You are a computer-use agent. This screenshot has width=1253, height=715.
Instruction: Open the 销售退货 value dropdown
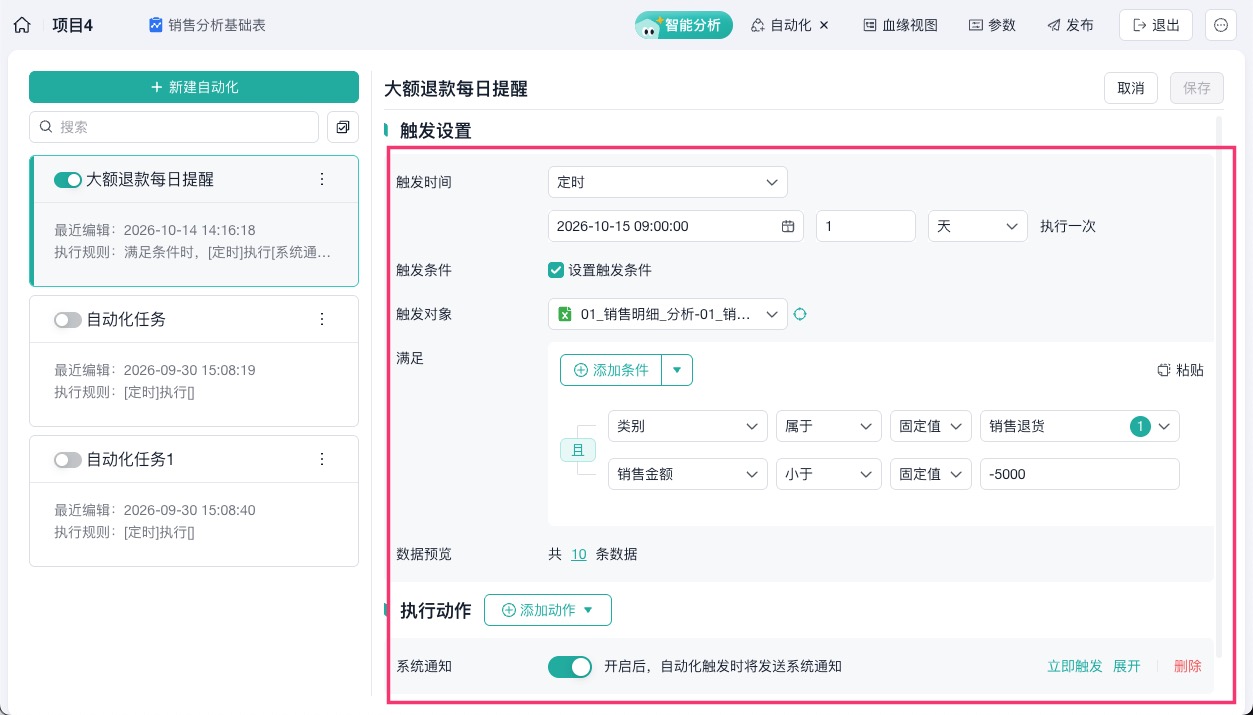(1080, 426)
